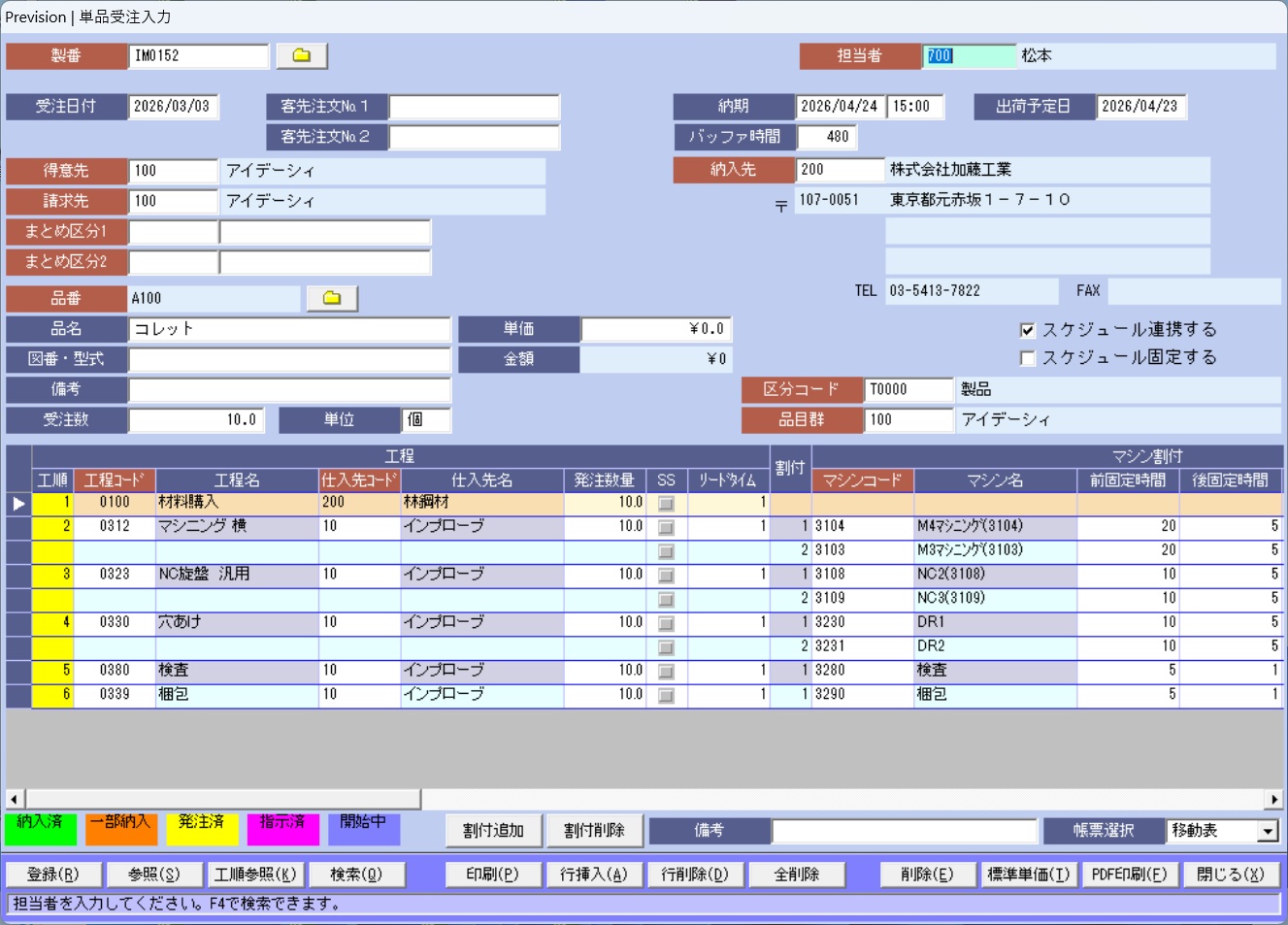Close form with 閉じる(X)
Screen dimensions: 1288x925
pos(1231,875)
